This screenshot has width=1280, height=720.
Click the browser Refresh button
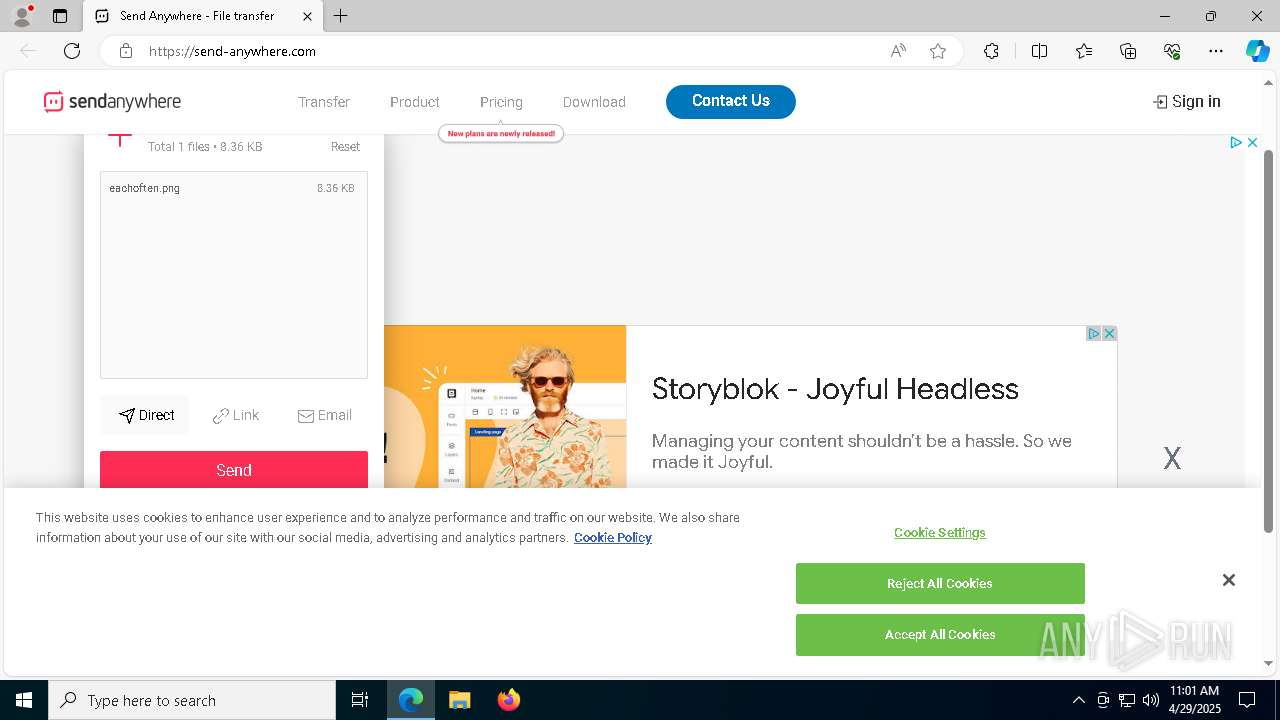coord(72,51)
